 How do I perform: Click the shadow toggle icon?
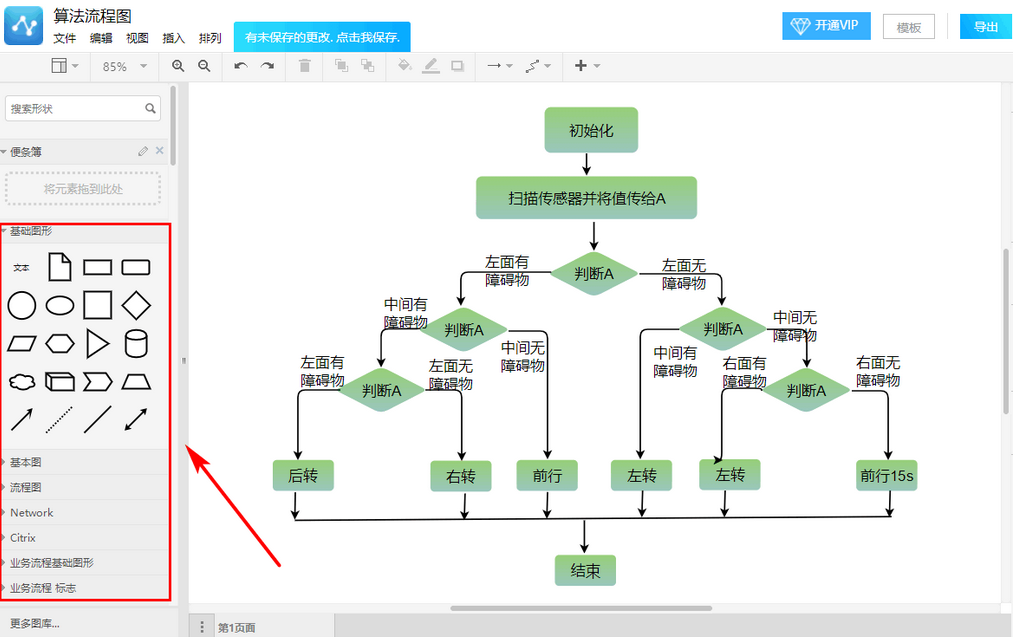(457, 66)
